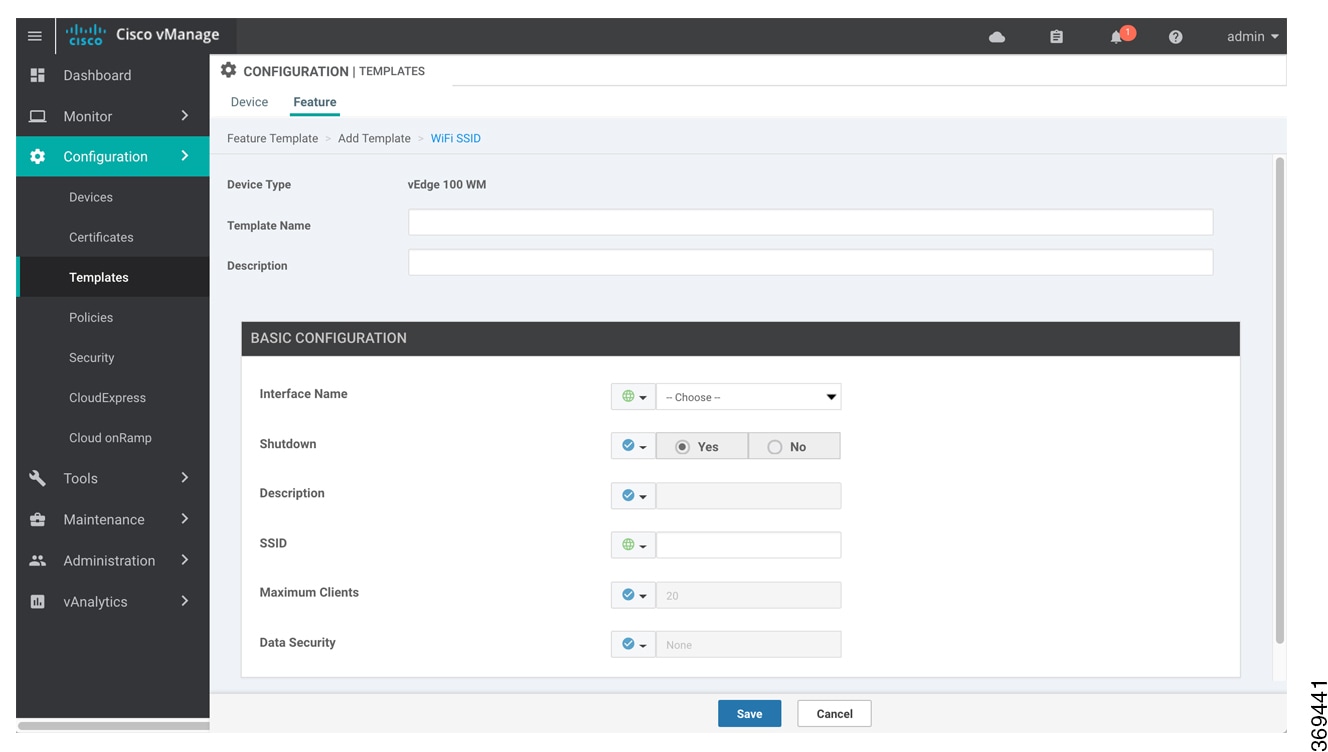Screen dimensions: 1328x752
Task: Select No for Shutdown
Action: click(794, 446)
